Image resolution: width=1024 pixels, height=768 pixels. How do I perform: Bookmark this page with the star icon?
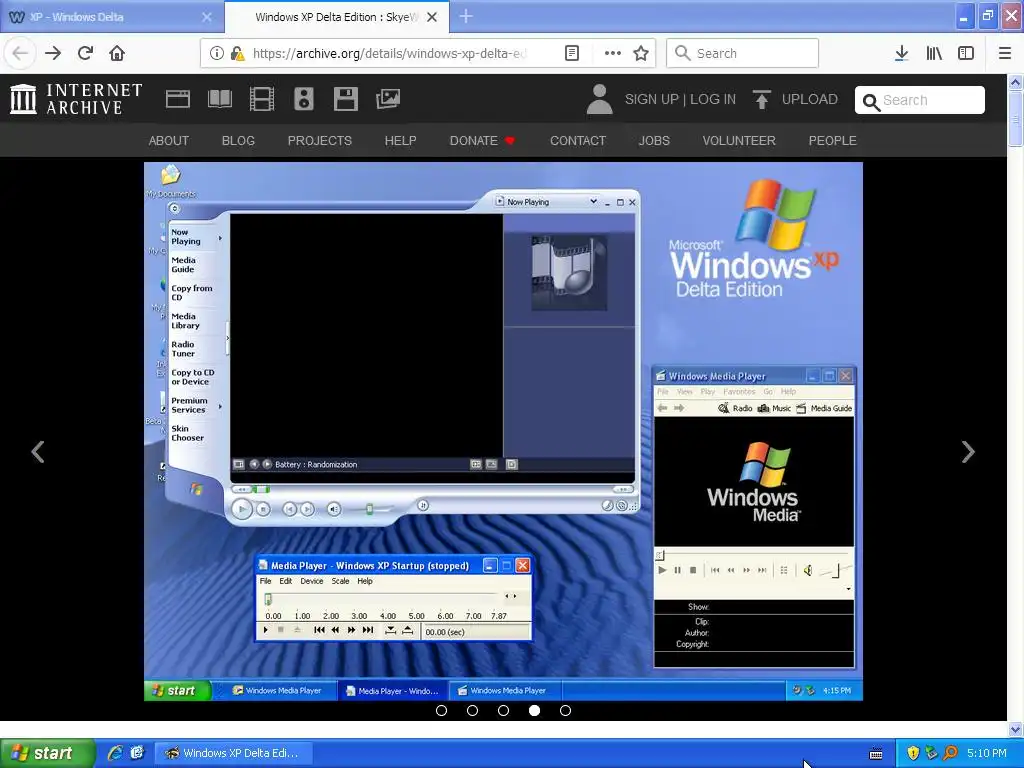tap(641, 54)
